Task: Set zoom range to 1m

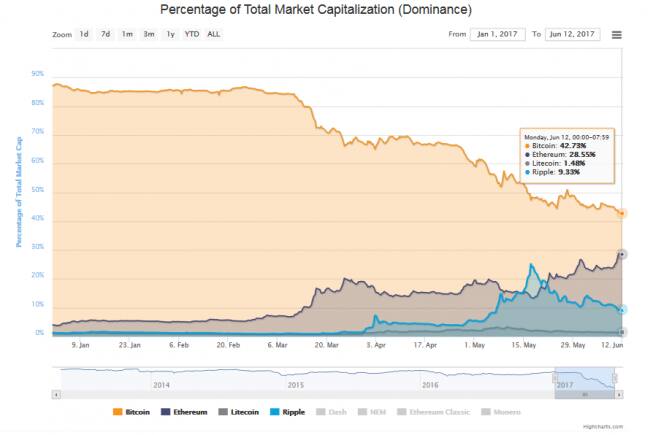Action: (x=127, y=34)
